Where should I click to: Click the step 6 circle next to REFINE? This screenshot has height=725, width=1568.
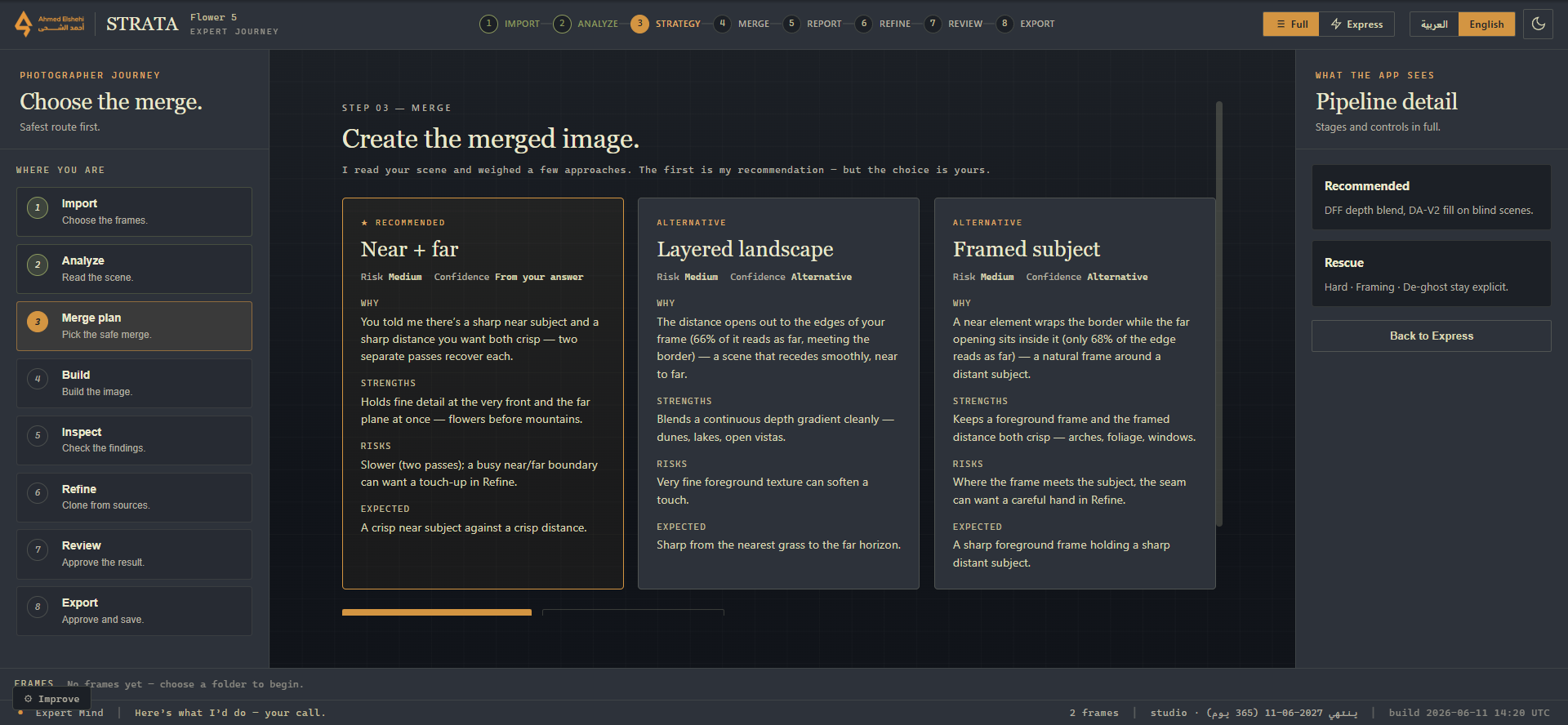[864, 24]
